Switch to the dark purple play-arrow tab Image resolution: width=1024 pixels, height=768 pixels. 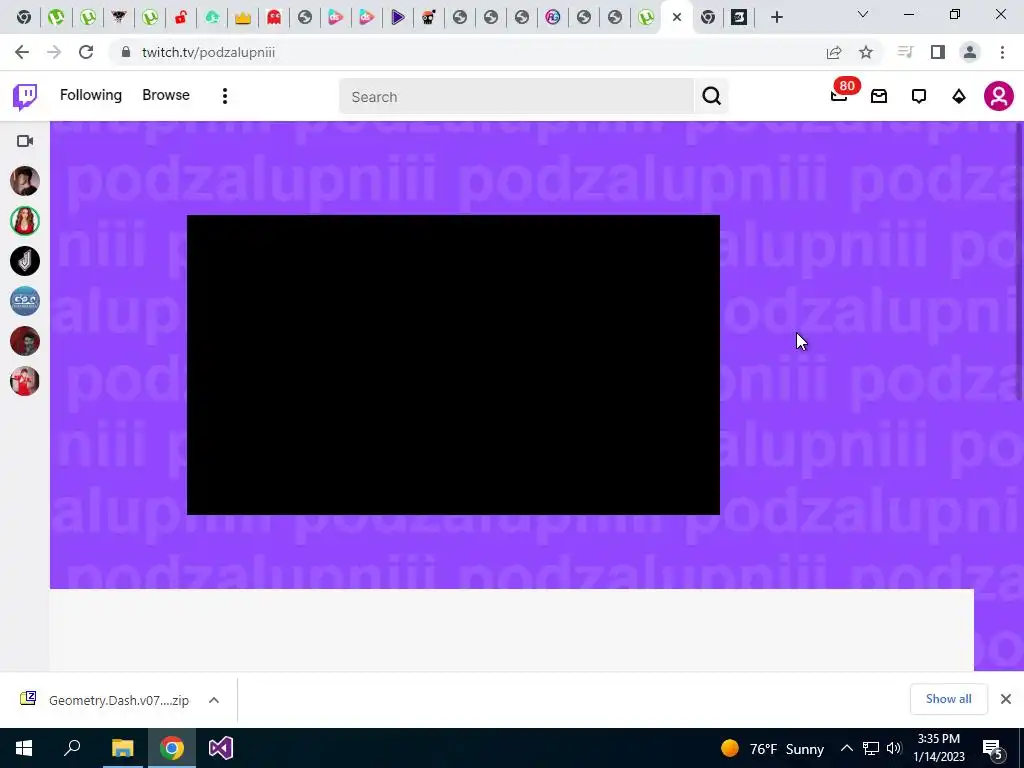click(398, 17)
